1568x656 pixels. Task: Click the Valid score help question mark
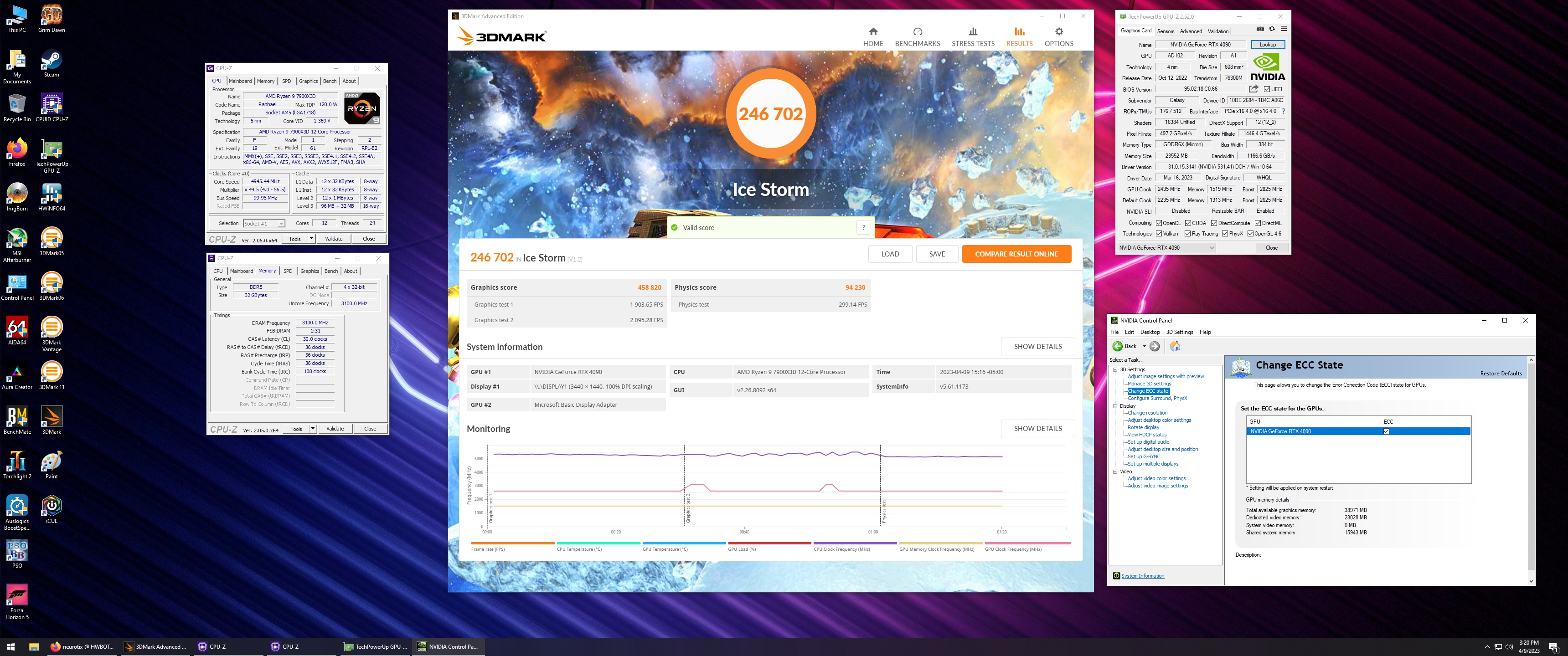[x=863, y=228]
